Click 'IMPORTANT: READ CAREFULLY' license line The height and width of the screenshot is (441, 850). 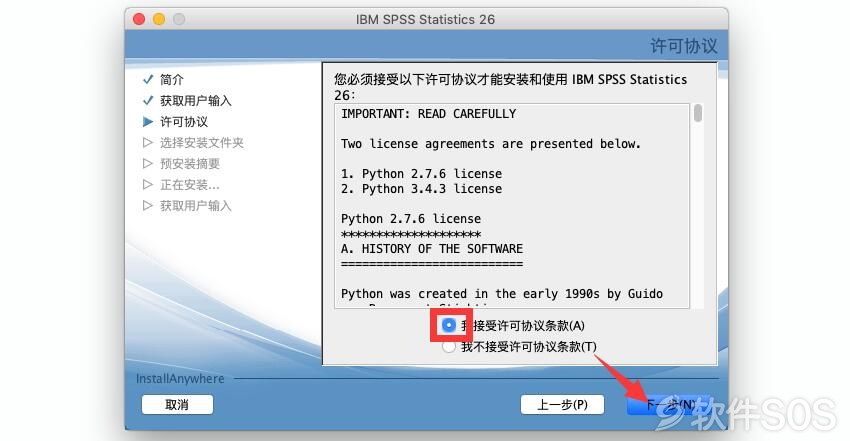(x=428, y=114)
